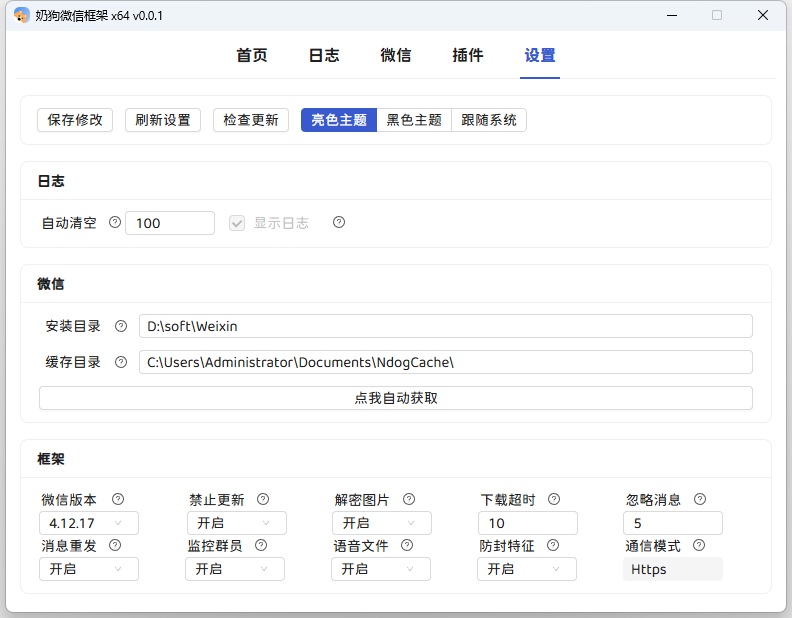792x618 pixels.
Task: Click the 点我自动获取 button
Action: 396,398
